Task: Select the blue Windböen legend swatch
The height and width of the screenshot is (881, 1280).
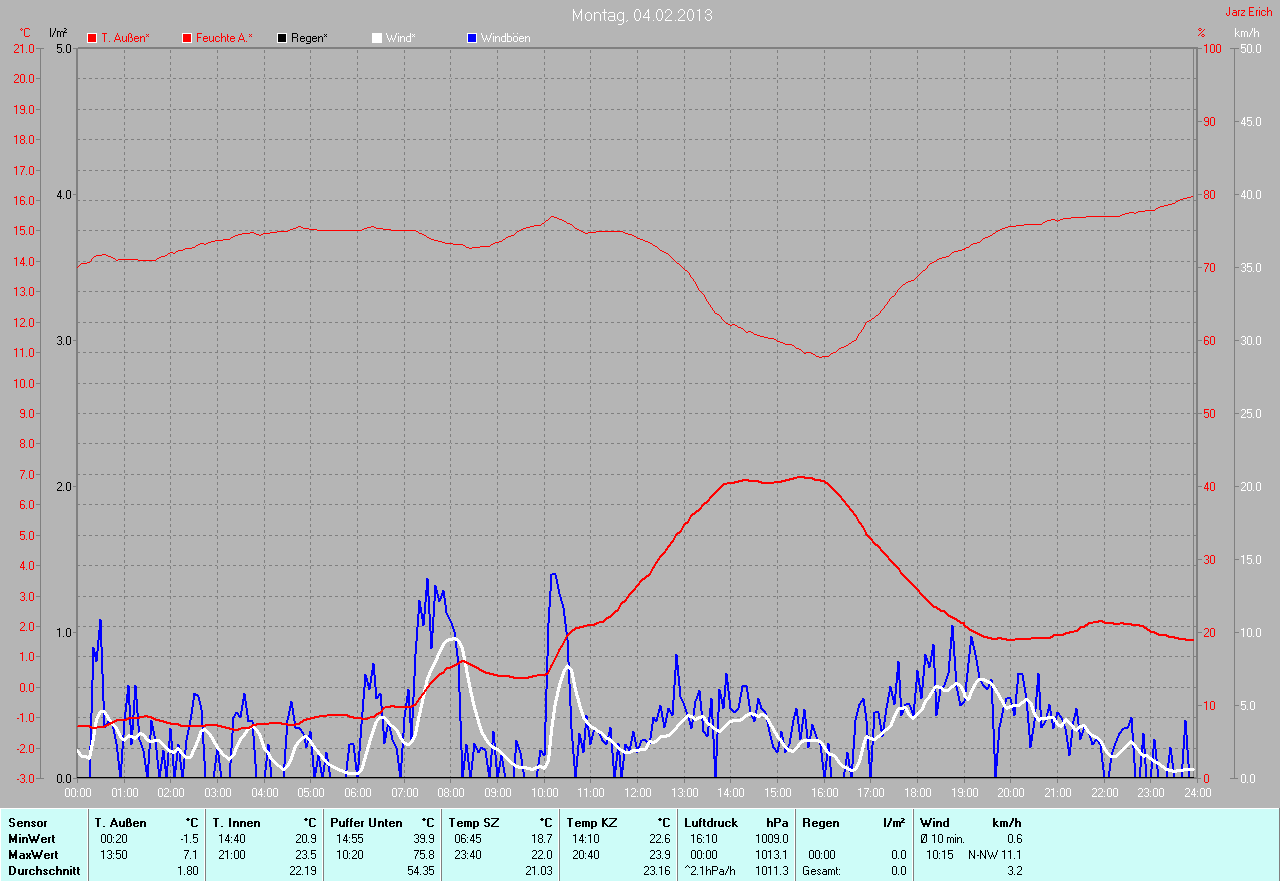Action: click(472, 38)
